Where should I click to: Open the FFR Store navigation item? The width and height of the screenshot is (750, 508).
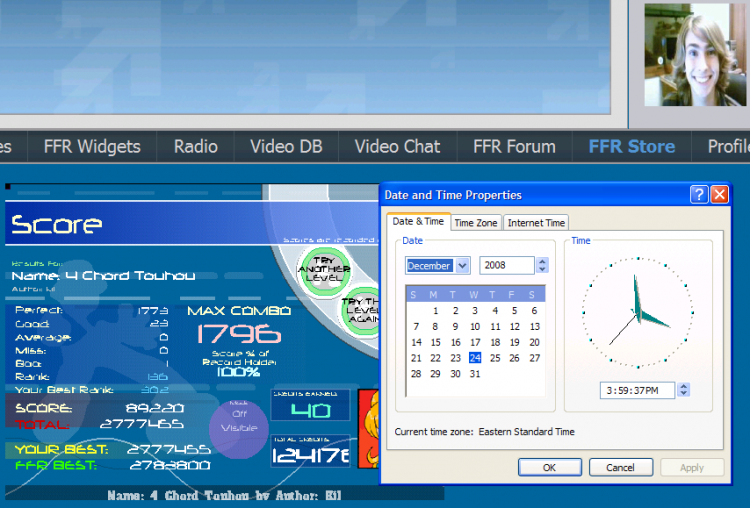631,146
